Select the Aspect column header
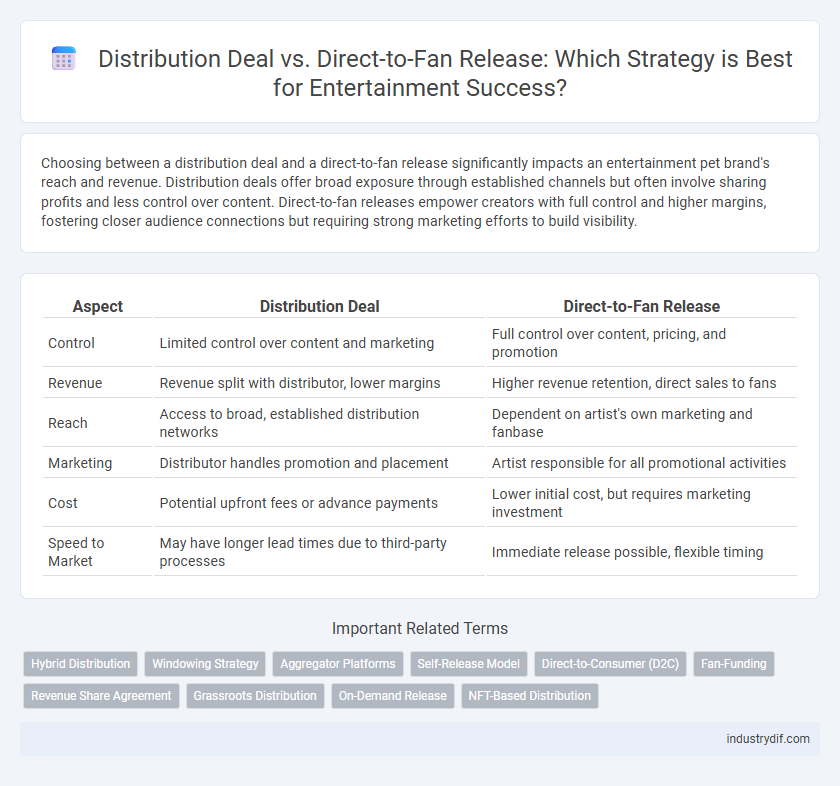 coord(98,306)
